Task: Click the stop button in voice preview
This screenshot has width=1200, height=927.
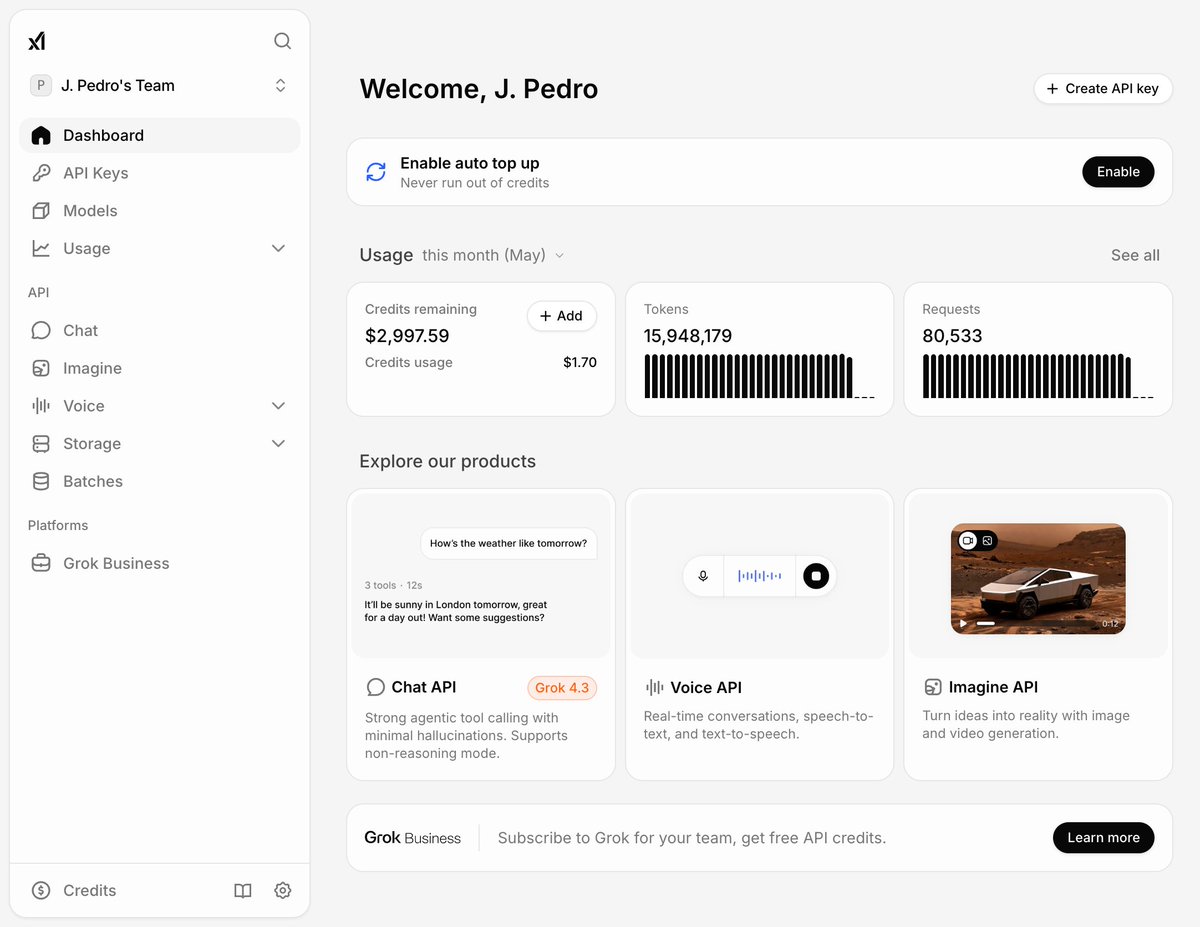Action: (x=816, y=576)
